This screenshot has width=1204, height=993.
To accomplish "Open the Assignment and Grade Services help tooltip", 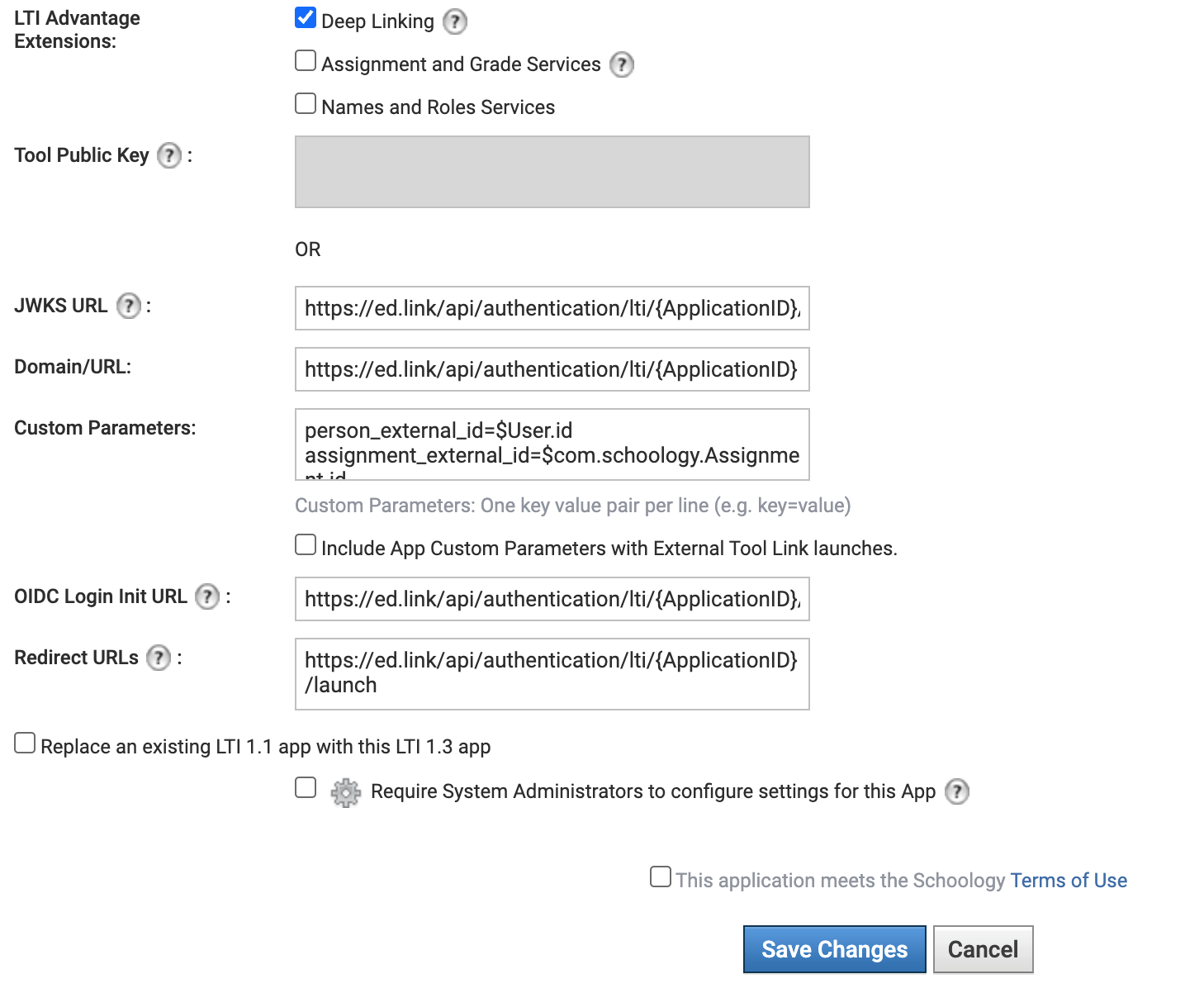I will 622,64.
